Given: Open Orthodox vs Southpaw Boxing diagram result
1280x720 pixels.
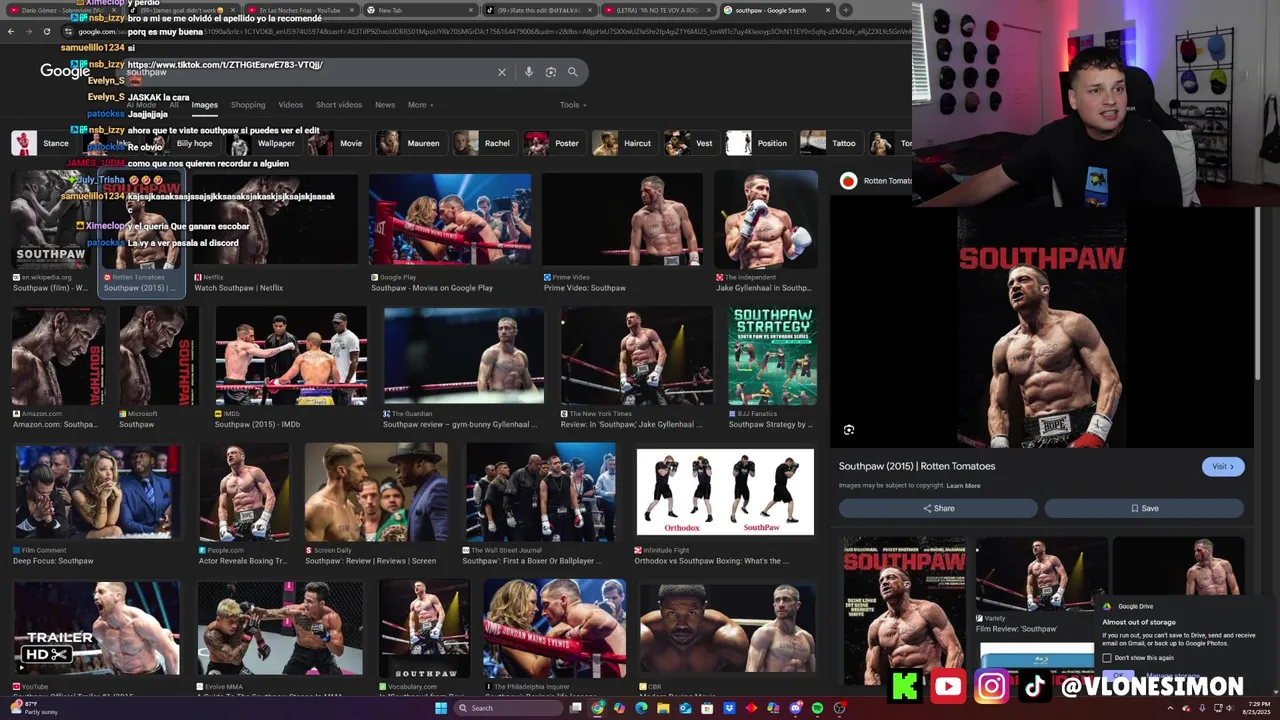Looking at the screenshot, I should coord(725,506).
